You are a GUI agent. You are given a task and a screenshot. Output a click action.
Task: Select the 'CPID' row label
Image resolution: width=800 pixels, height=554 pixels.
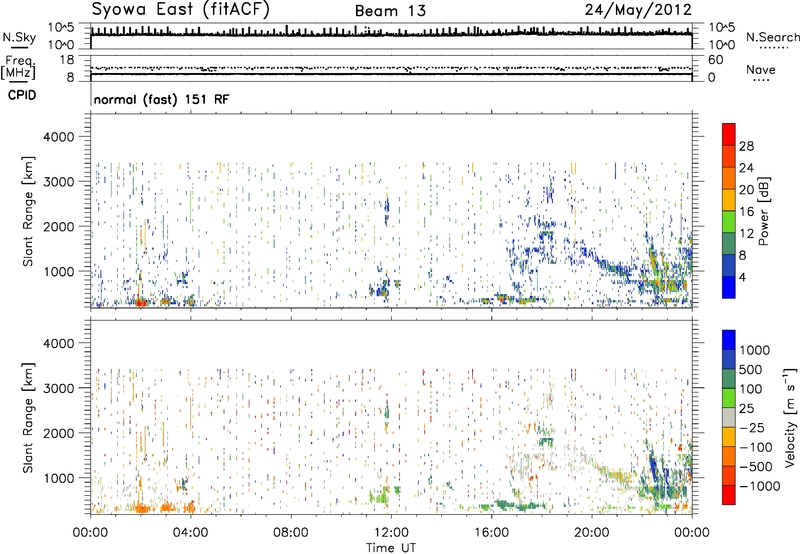point(21,95)
